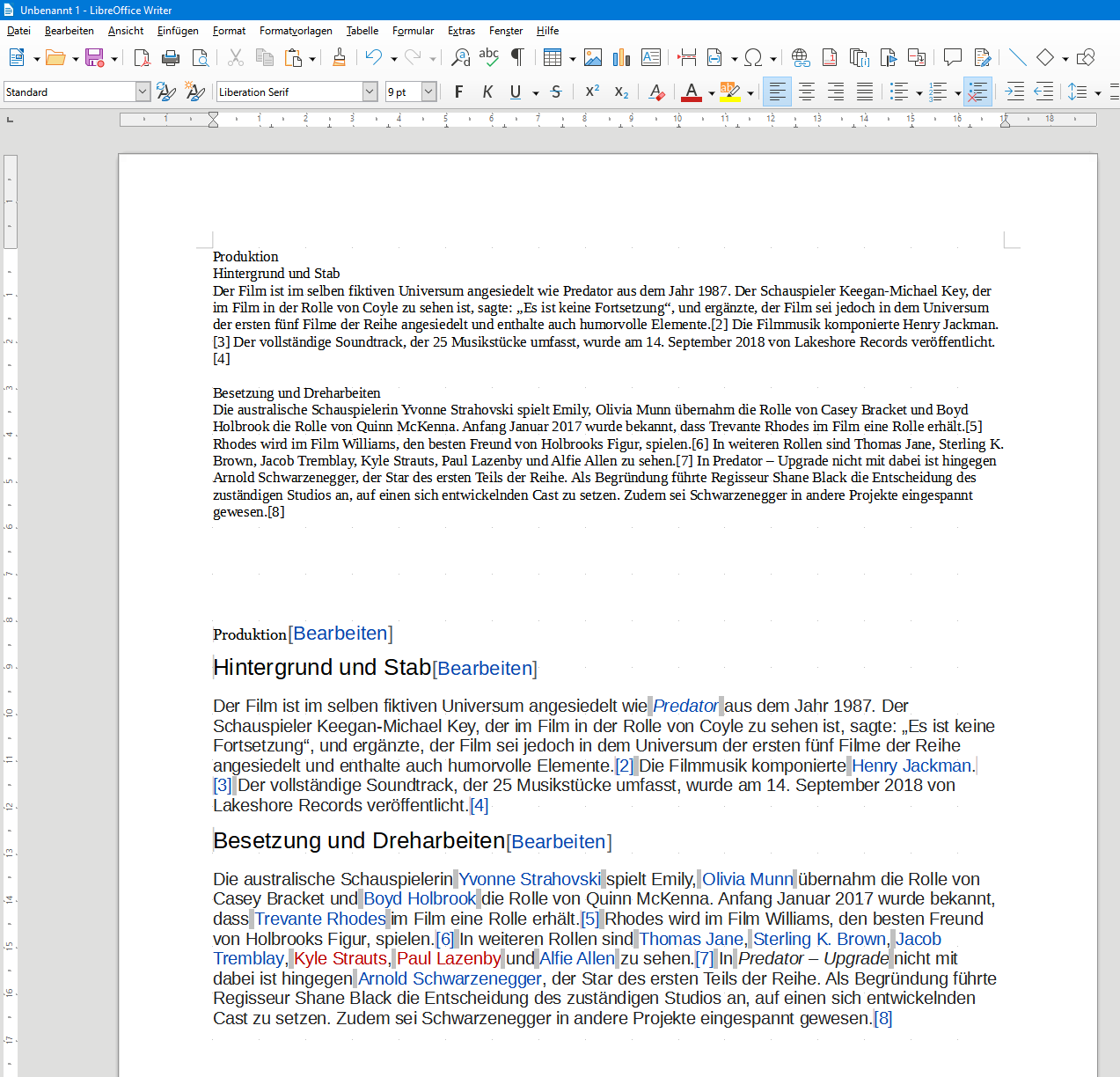Image resolution: width=1120 pixels, height=1077 pixels.
Task: Justify the paragraph
Action: tap(865, 92)
